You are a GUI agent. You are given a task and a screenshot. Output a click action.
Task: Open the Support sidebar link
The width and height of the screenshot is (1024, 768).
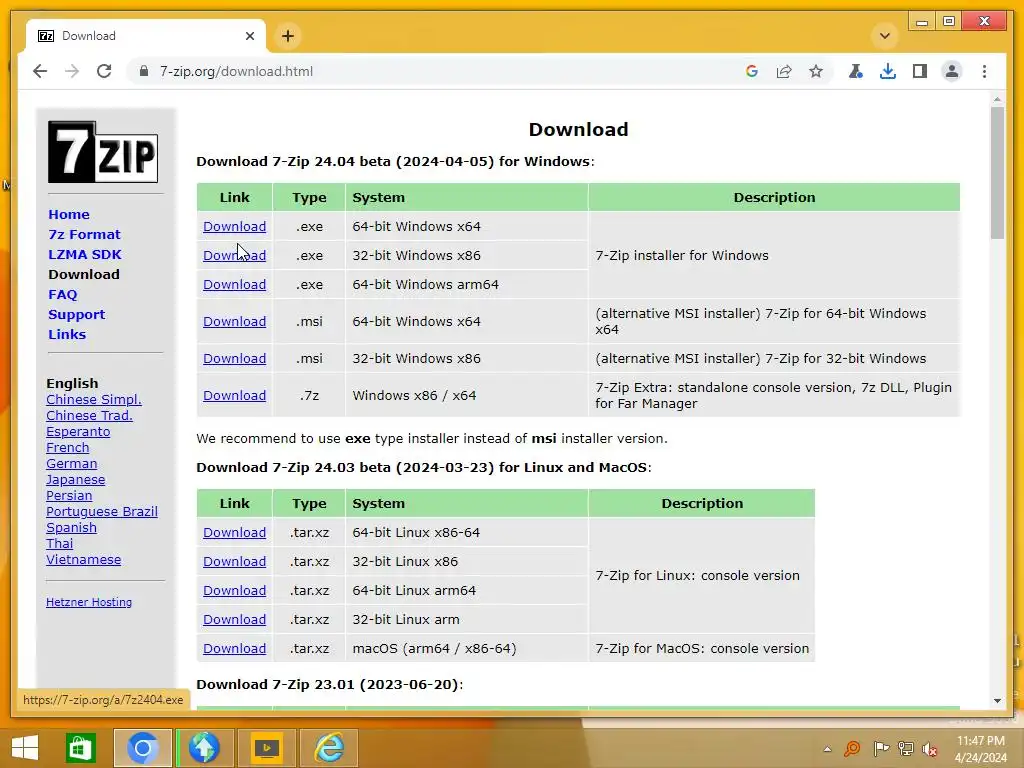[76, 315]
